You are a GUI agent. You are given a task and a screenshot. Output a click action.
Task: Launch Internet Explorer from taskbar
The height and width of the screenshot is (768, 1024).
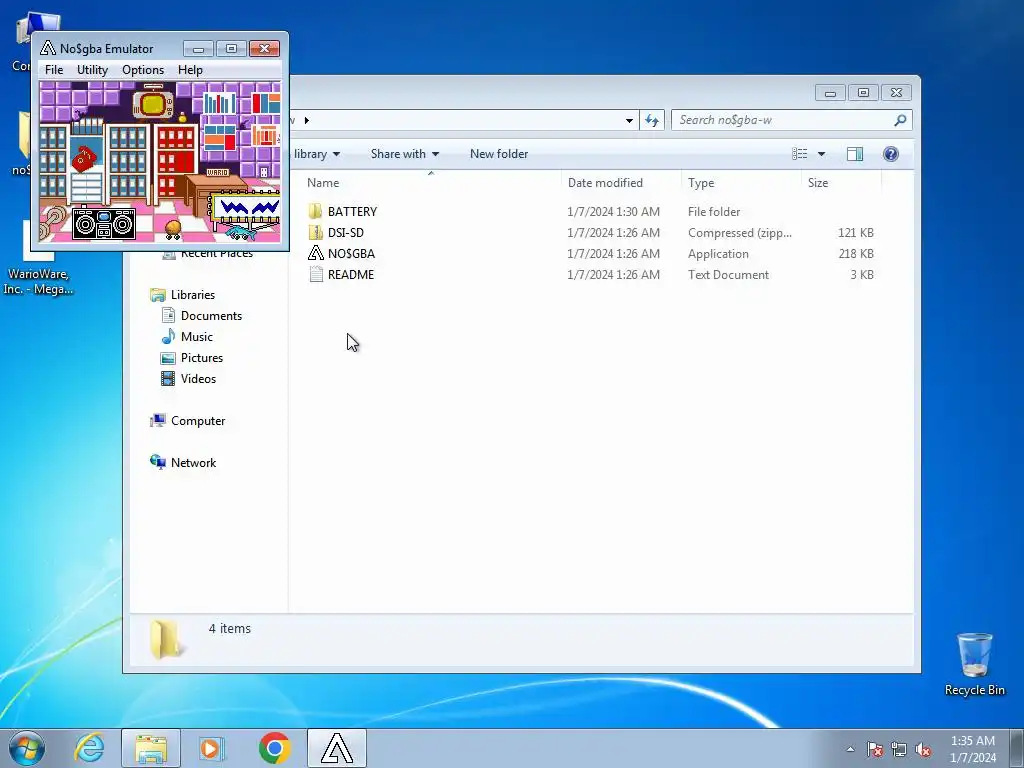click(x=89, y=748)
